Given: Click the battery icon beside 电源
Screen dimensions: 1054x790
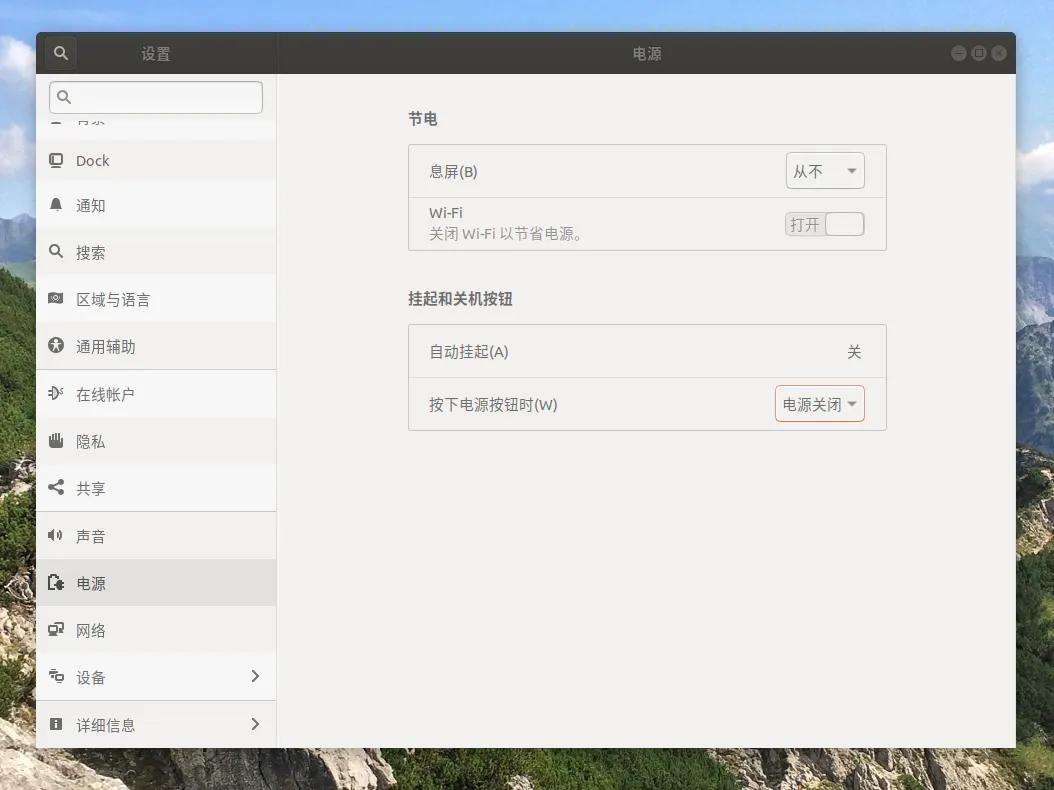Looking at the screenshot, I should (x=56, y=582).
